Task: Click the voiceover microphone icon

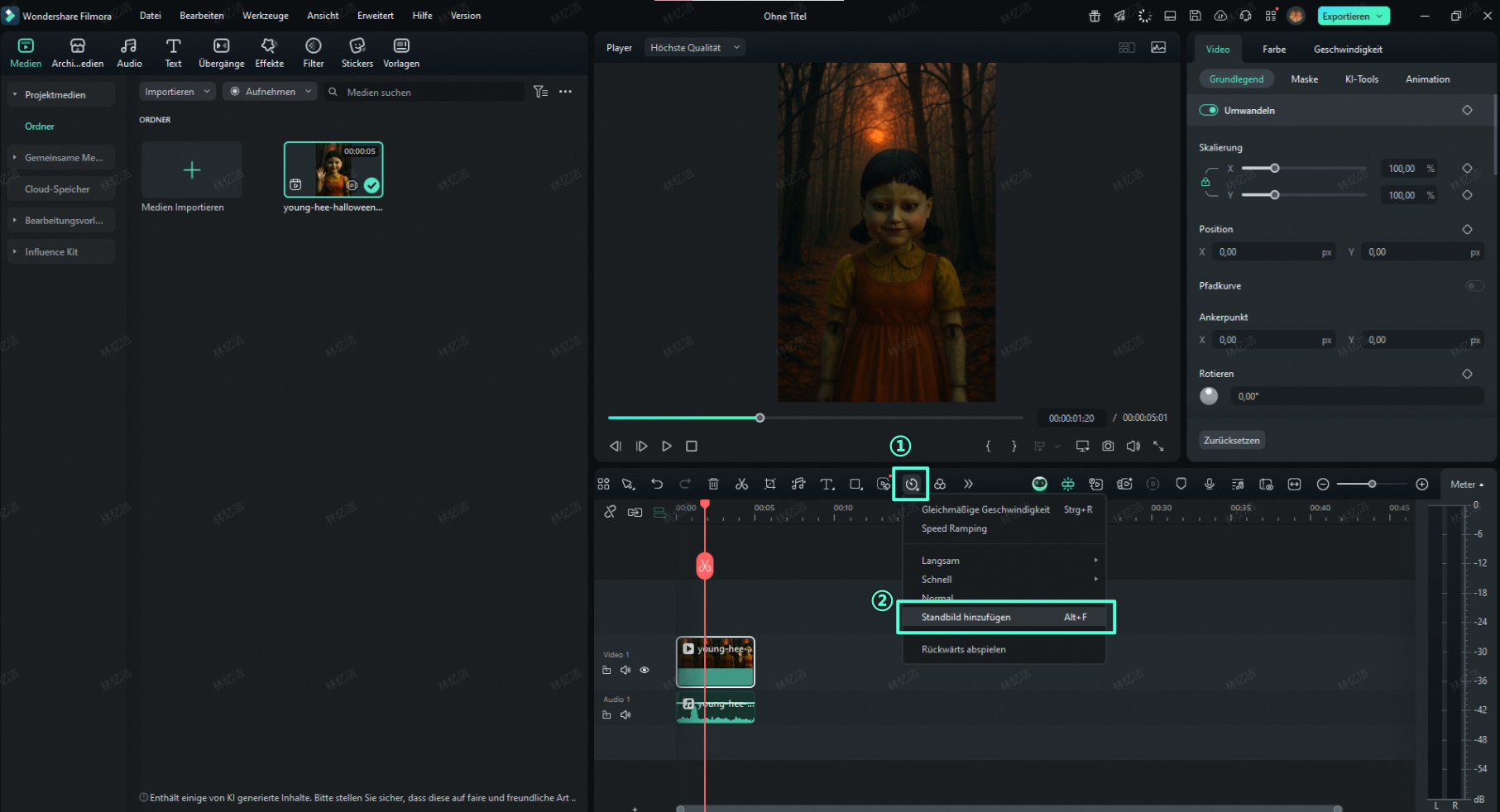Action: tap(1209, 484)
